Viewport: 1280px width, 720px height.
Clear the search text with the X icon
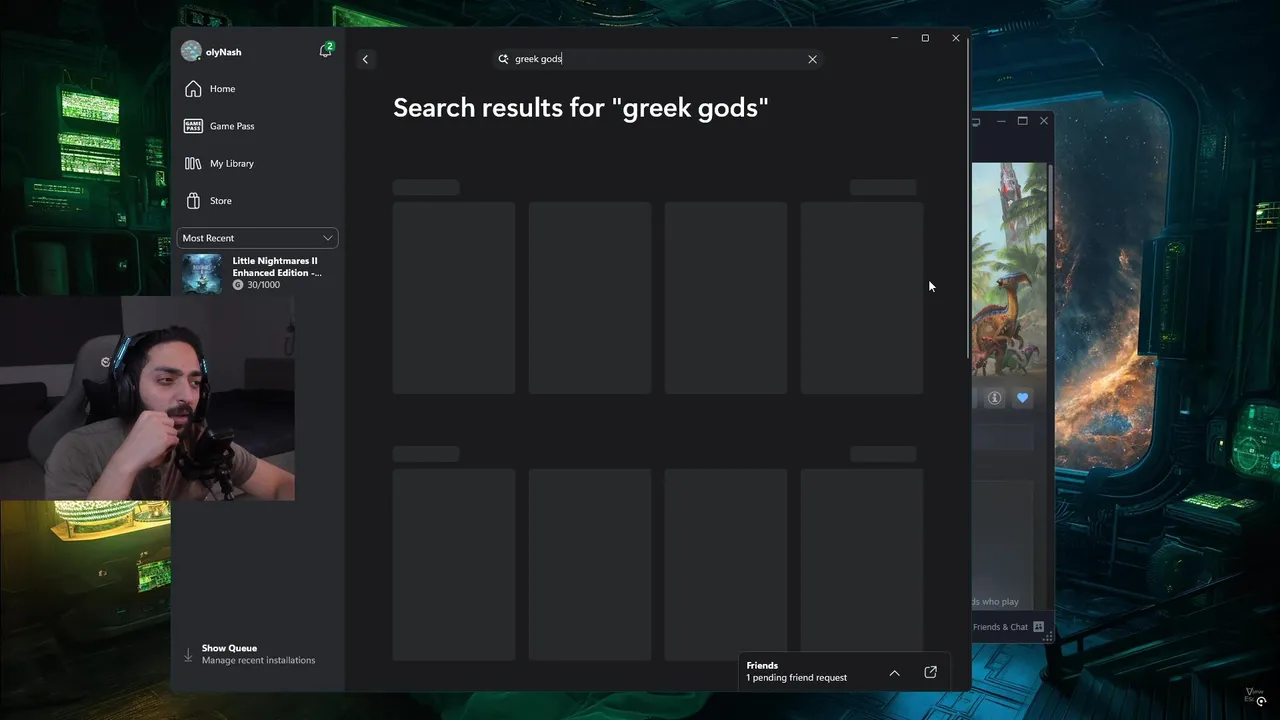click(x=812, y=59)
